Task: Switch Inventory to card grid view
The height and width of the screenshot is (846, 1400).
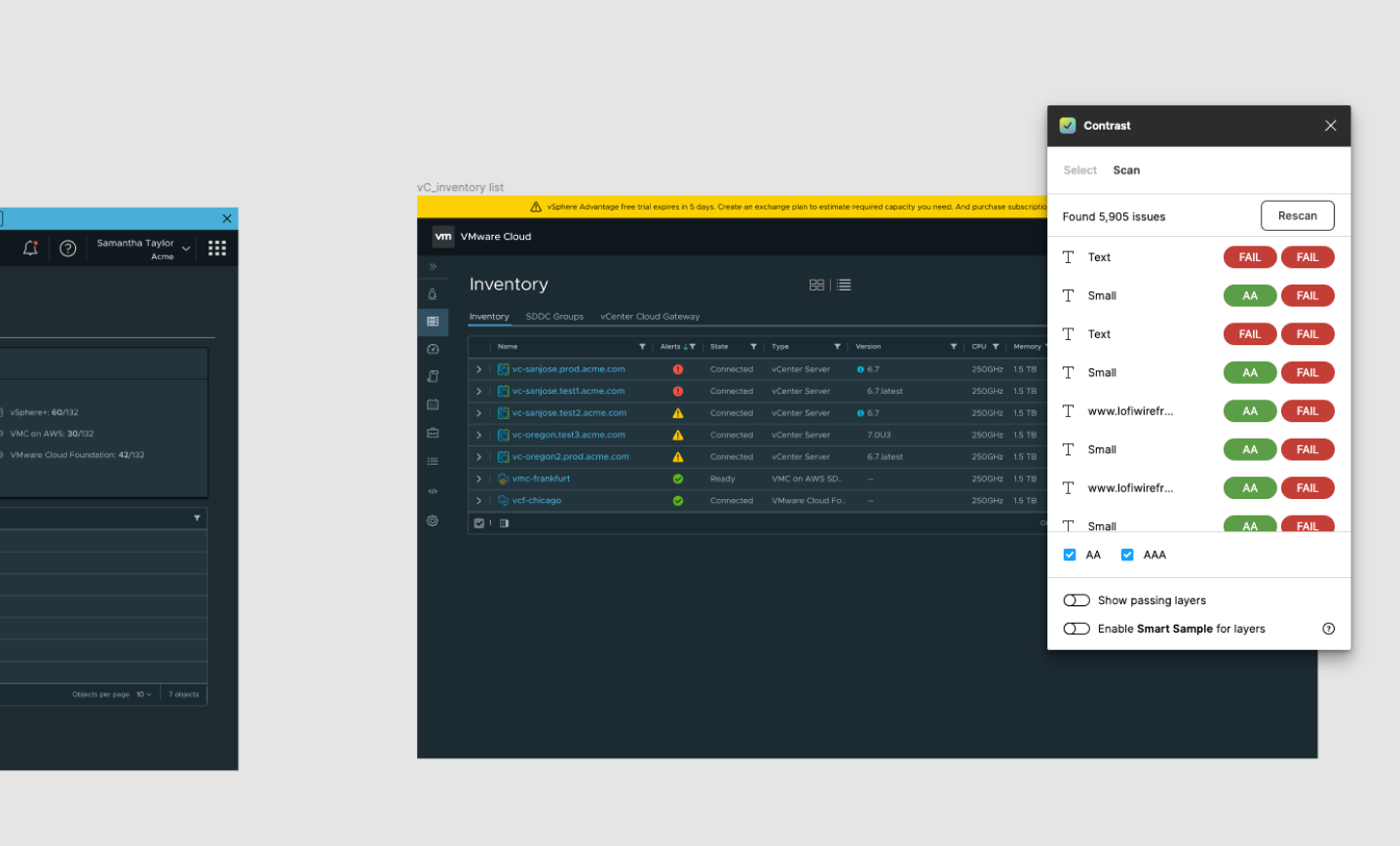Action: [816, 285]
